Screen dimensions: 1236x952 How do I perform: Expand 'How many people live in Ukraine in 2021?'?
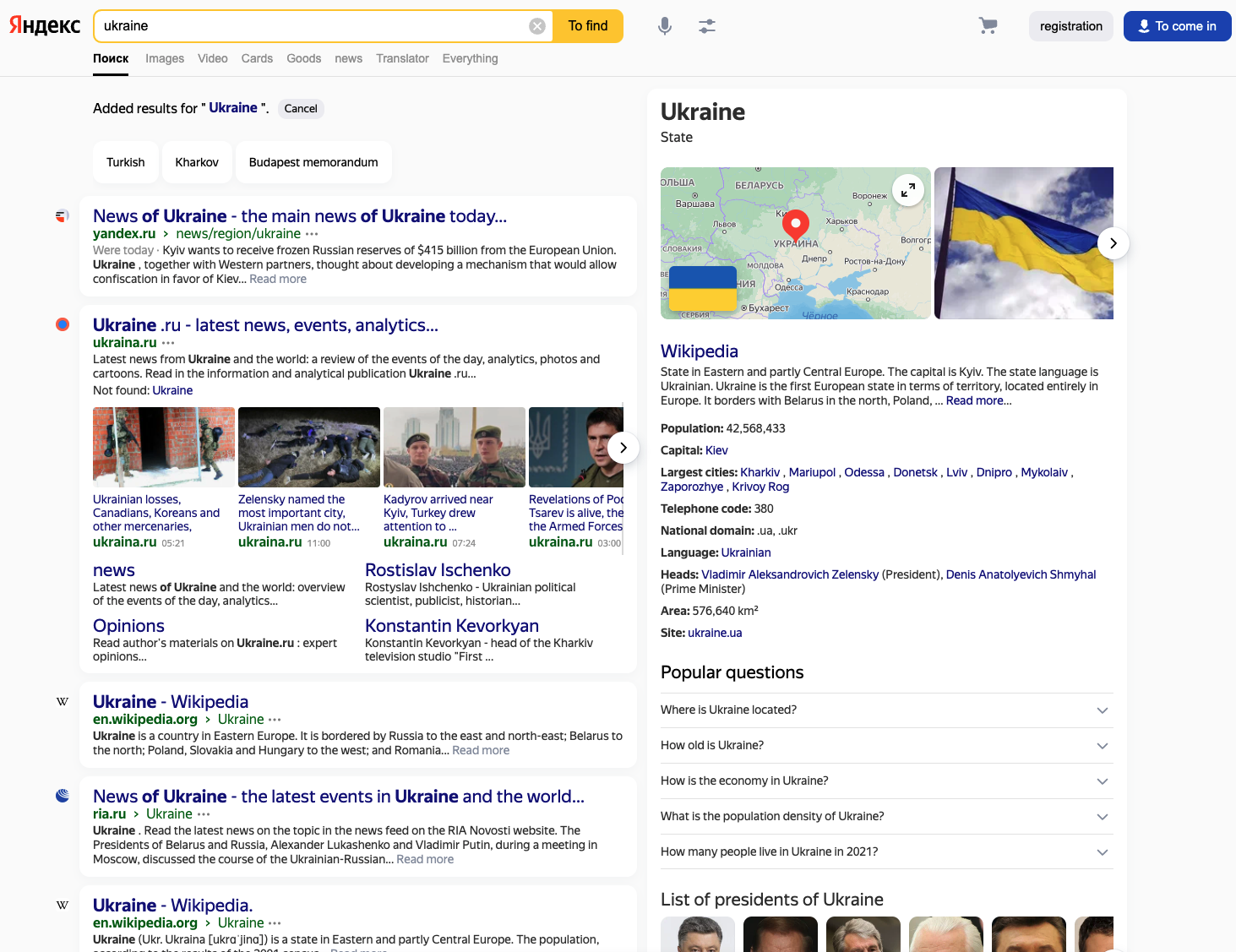[887, 852]
